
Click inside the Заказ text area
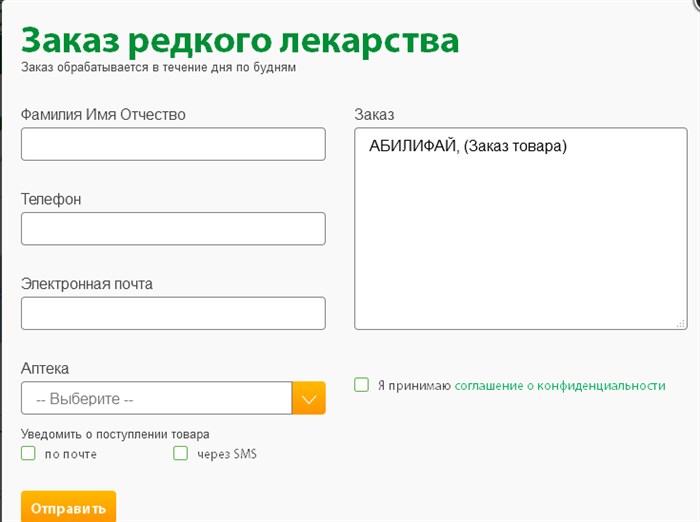[521, 229]
